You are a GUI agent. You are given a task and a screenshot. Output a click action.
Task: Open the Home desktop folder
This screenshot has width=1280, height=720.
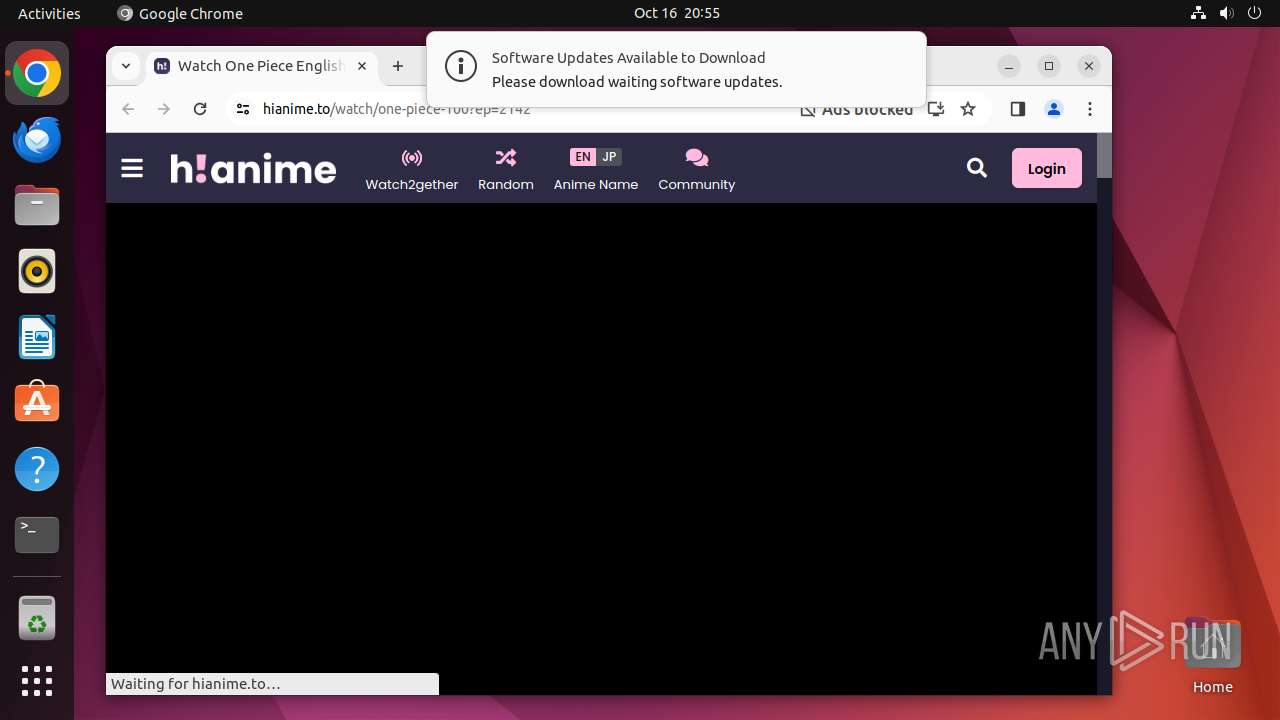tap(1212, 656)
